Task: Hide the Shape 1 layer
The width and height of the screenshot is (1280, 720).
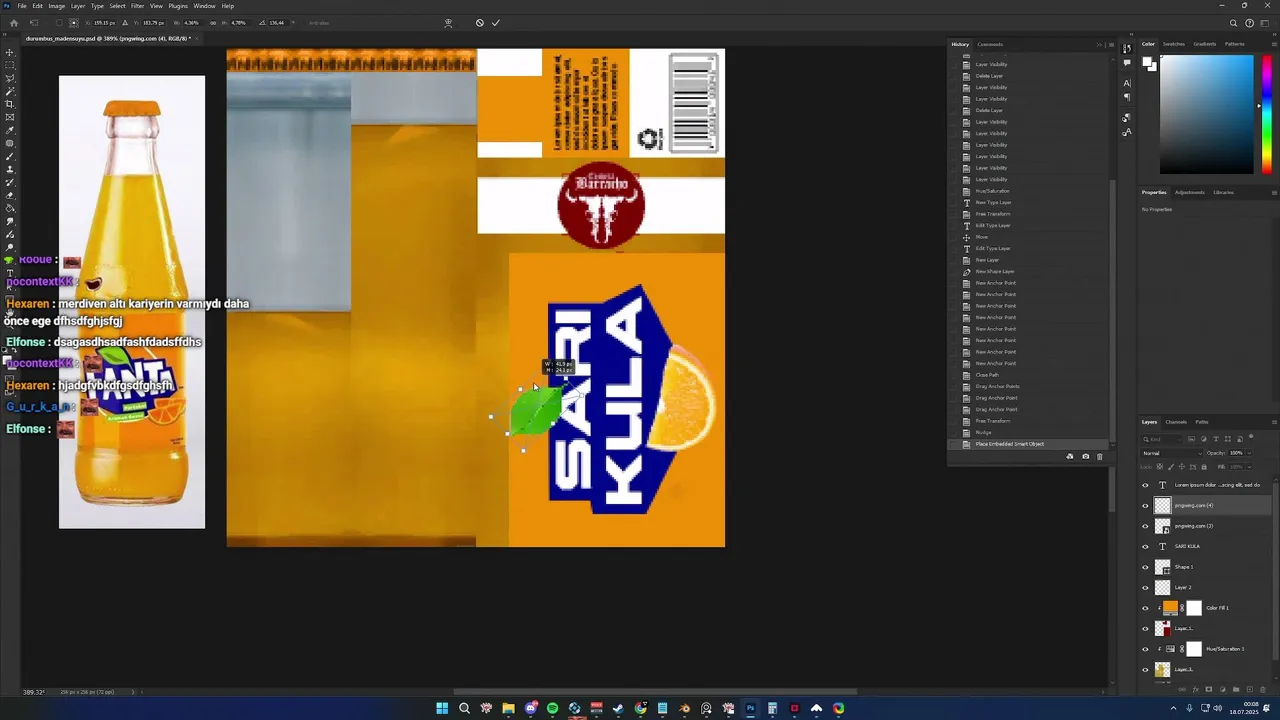Action: point(1146,567)
